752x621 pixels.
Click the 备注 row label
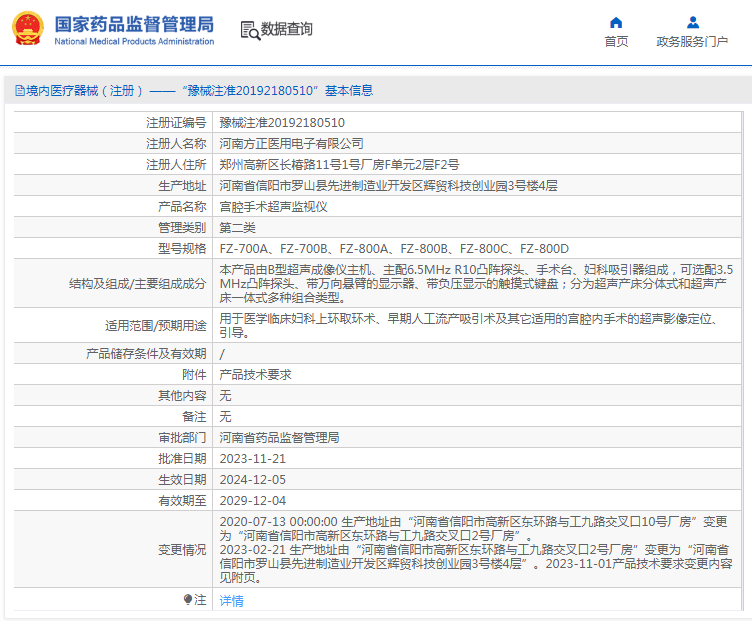194,417
